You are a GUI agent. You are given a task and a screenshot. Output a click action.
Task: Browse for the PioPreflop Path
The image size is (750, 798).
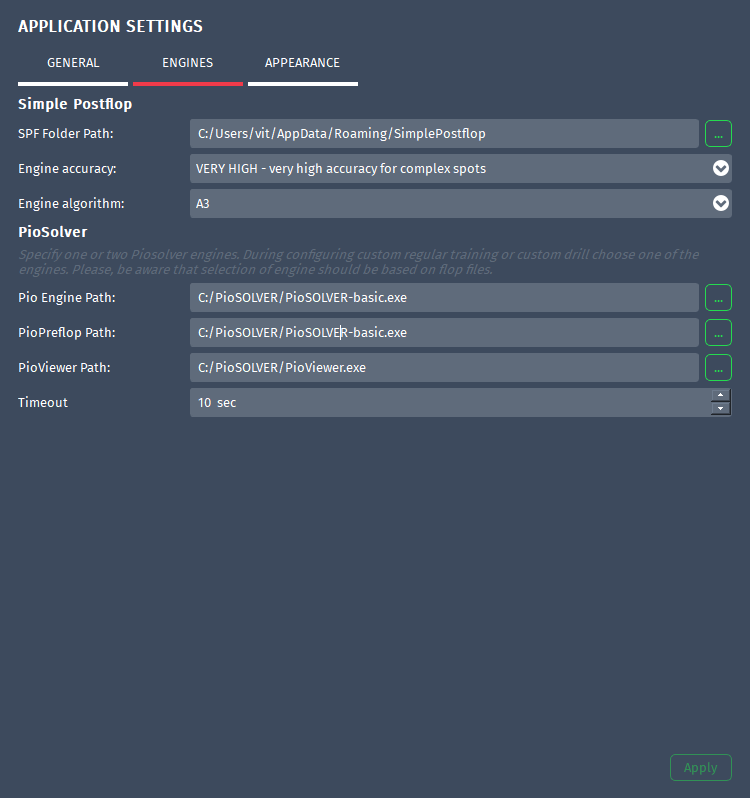click(718, 333)
